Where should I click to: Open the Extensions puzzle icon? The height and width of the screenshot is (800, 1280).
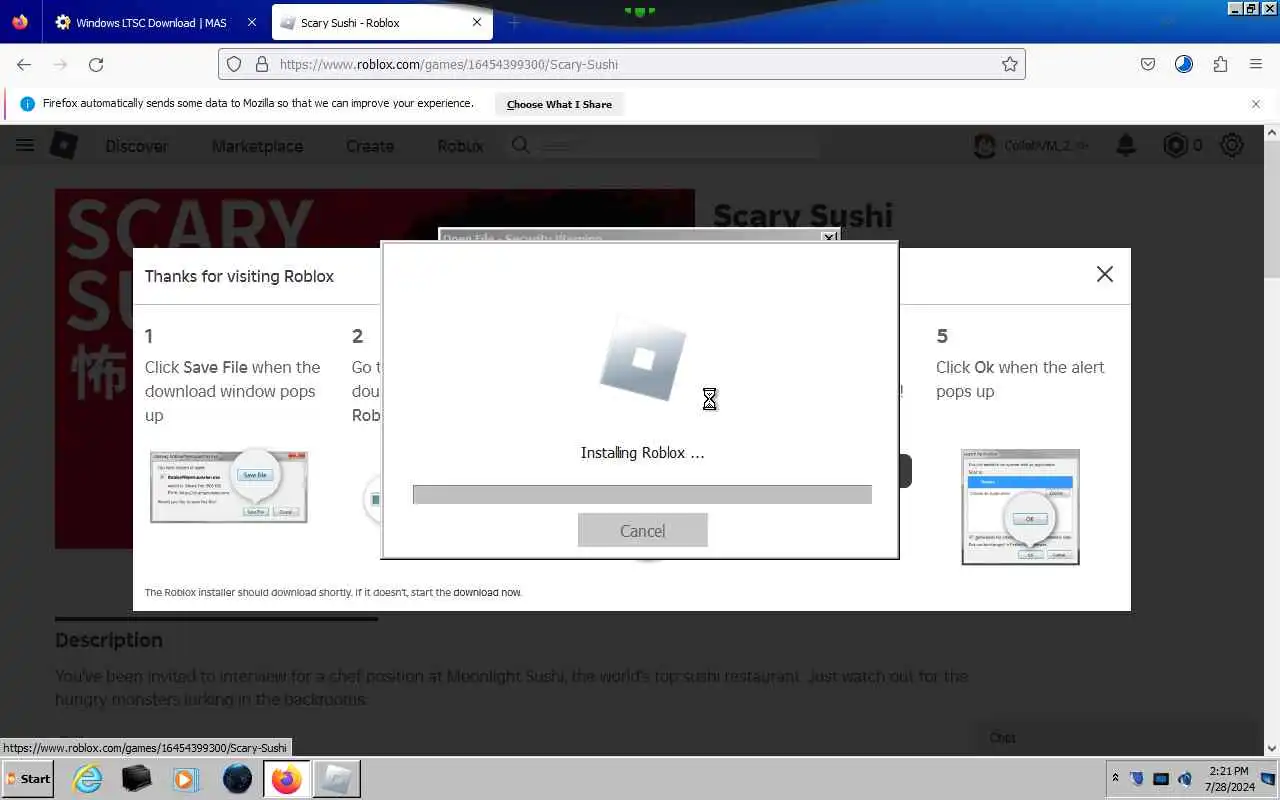coord(1220,64)
